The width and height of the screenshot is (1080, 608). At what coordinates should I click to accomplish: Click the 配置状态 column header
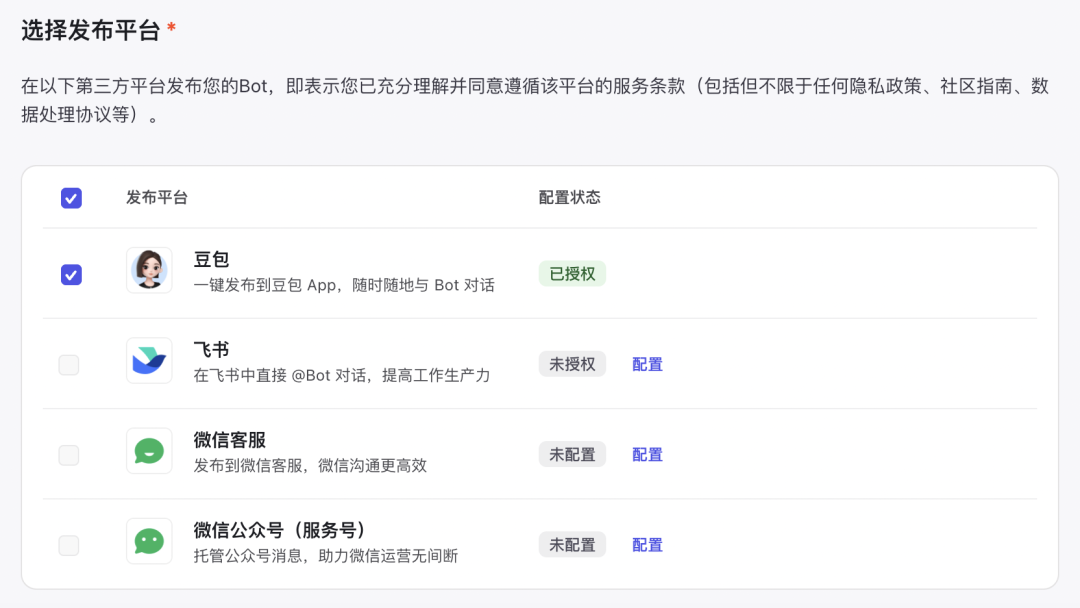click(x=569, y=198)
